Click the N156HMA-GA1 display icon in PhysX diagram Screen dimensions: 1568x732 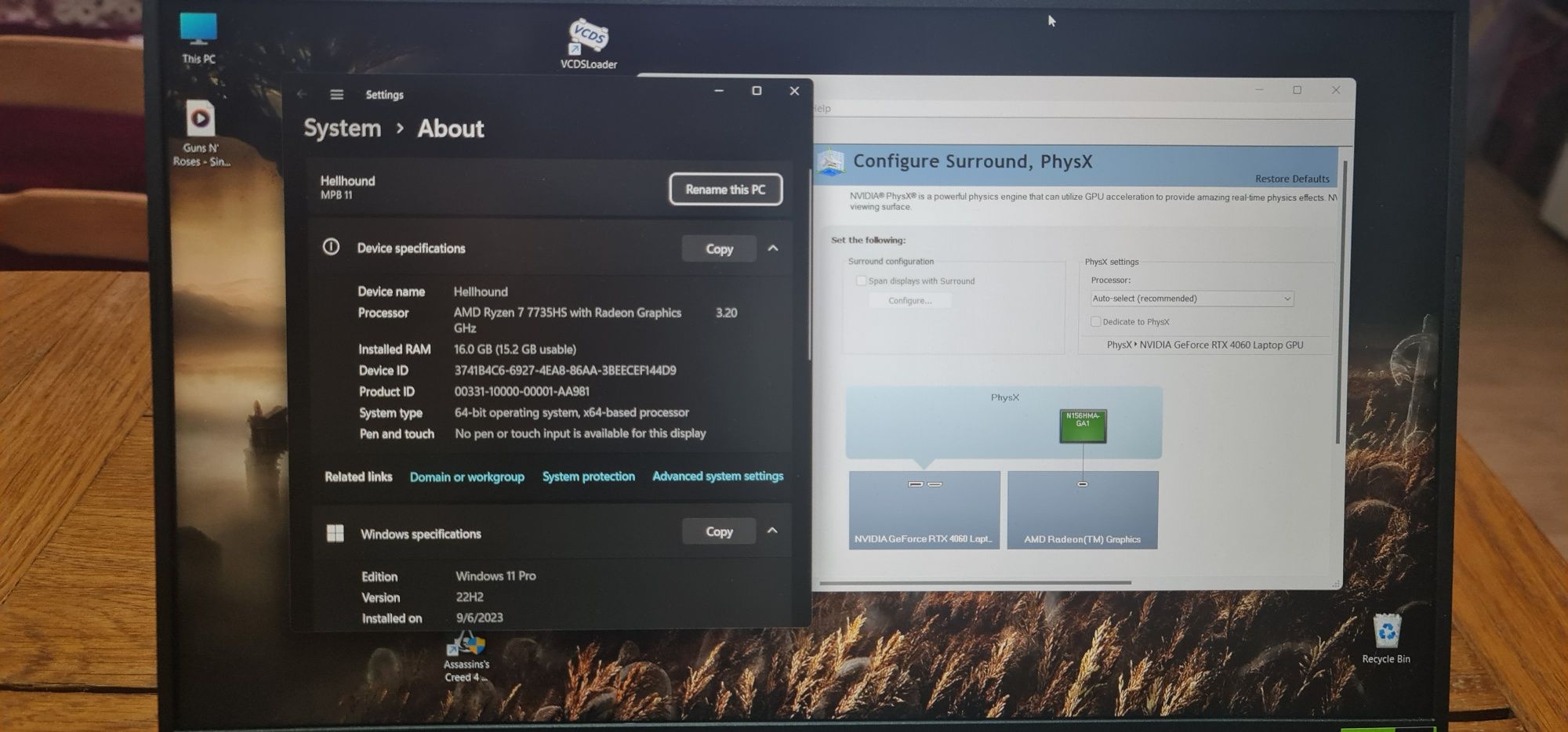[x=1083, y=426]
